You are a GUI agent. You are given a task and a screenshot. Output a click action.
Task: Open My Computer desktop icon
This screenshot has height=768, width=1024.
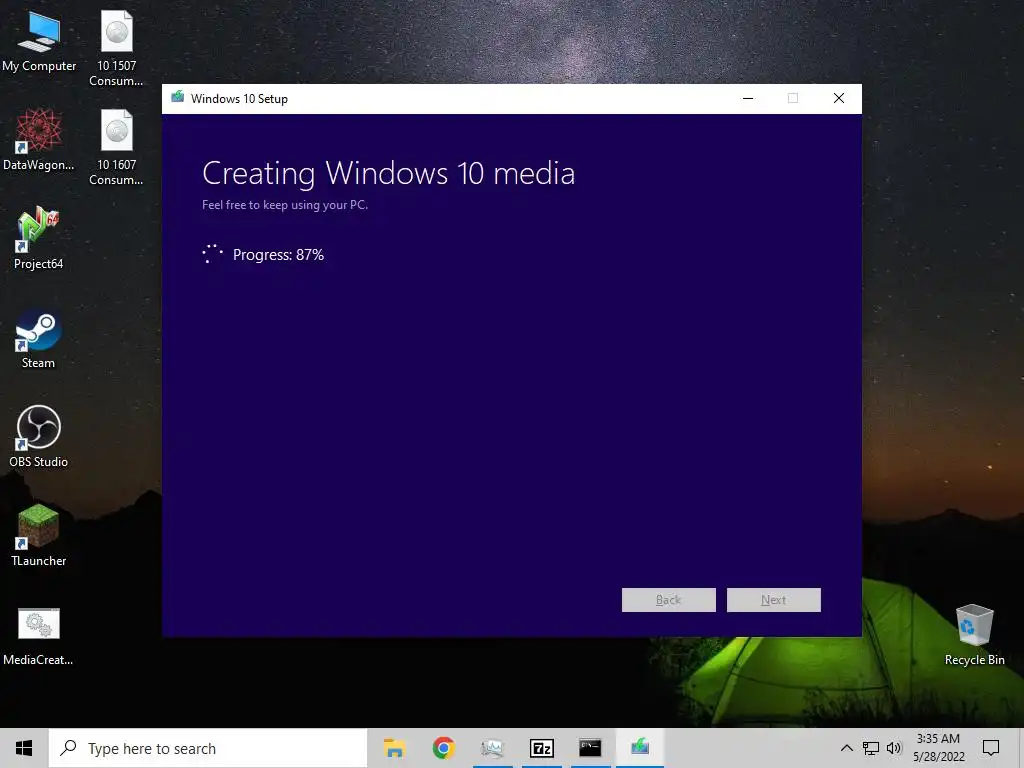39,42
